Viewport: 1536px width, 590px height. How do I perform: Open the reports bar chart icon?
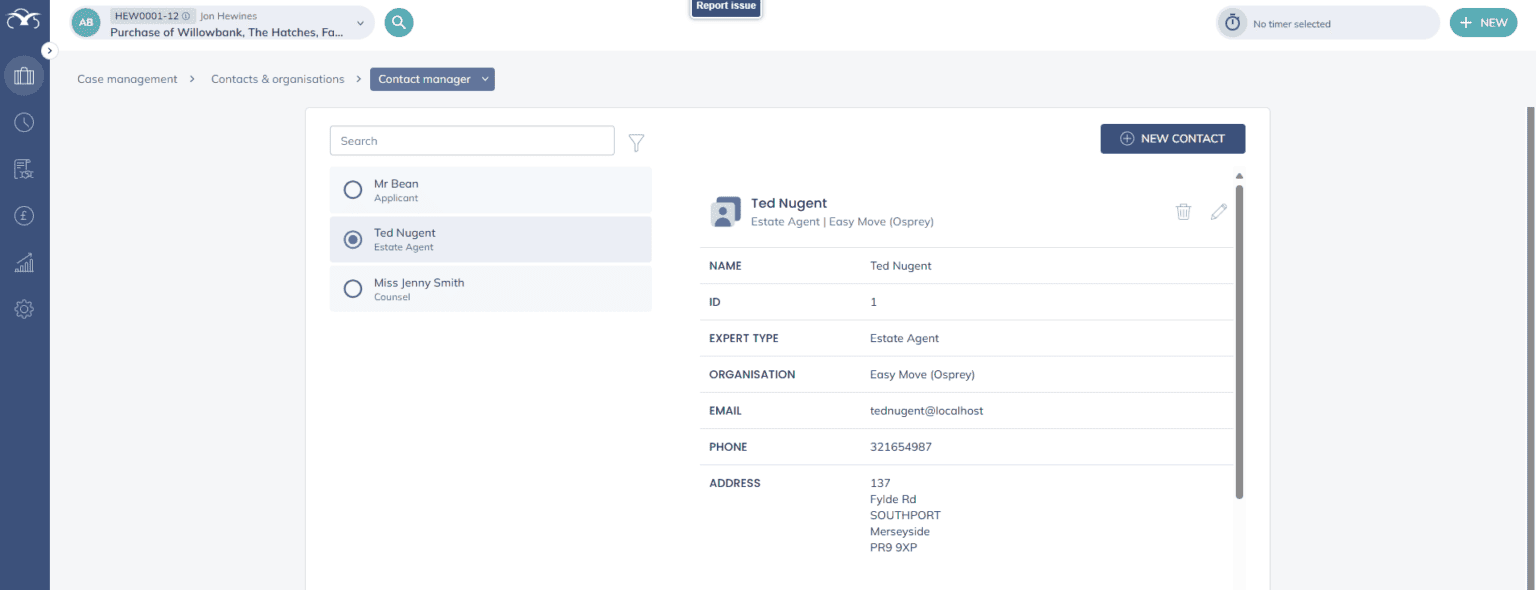click(x=24, y=263)
